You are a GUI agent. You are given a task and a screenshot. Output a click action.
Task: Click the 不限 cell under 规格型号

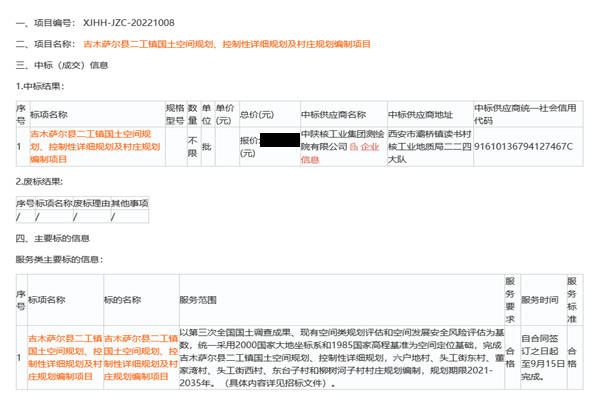coord(192,146)
